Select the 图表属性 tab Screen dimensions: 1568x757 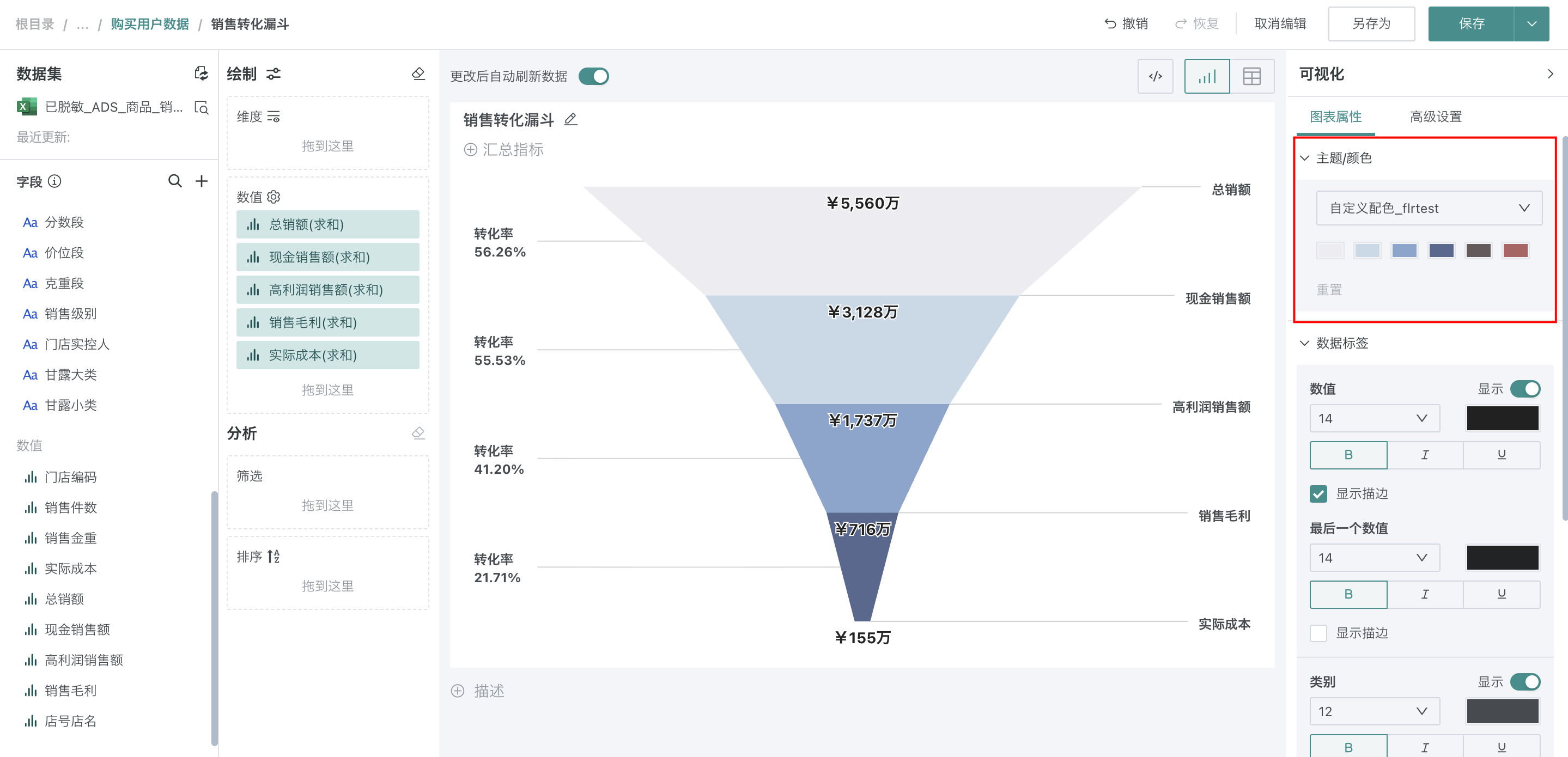pyautogui.click(x=1335, y=116)
